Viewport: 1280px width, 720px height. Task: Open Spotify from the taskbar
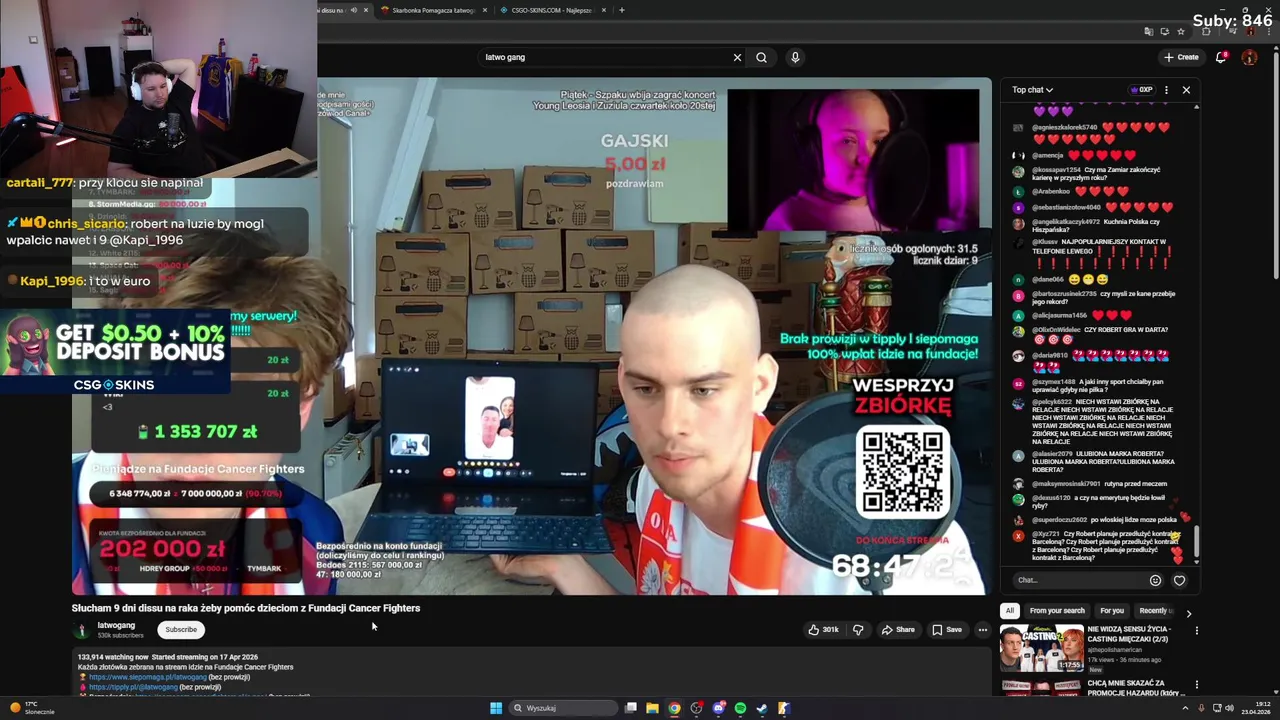(x=740, y=708)
